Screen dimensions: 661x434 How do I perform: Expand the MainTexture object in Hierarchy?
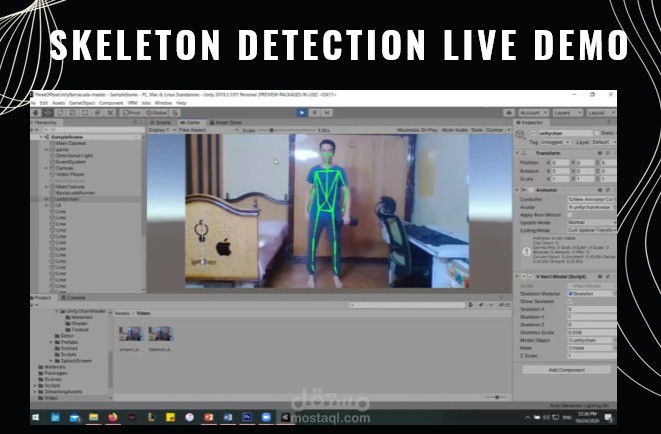47,187
